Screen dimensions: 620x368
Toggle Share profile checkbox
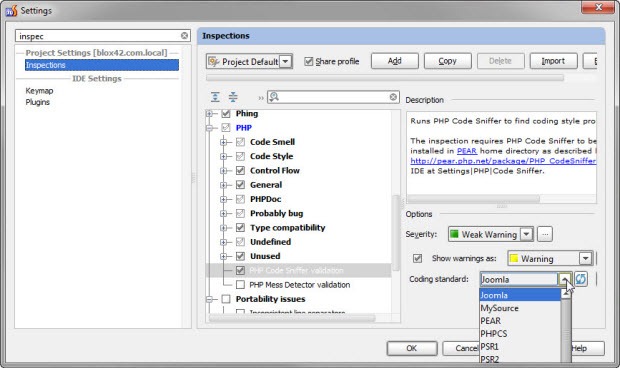pyautogui.click(x=309, y=61)
